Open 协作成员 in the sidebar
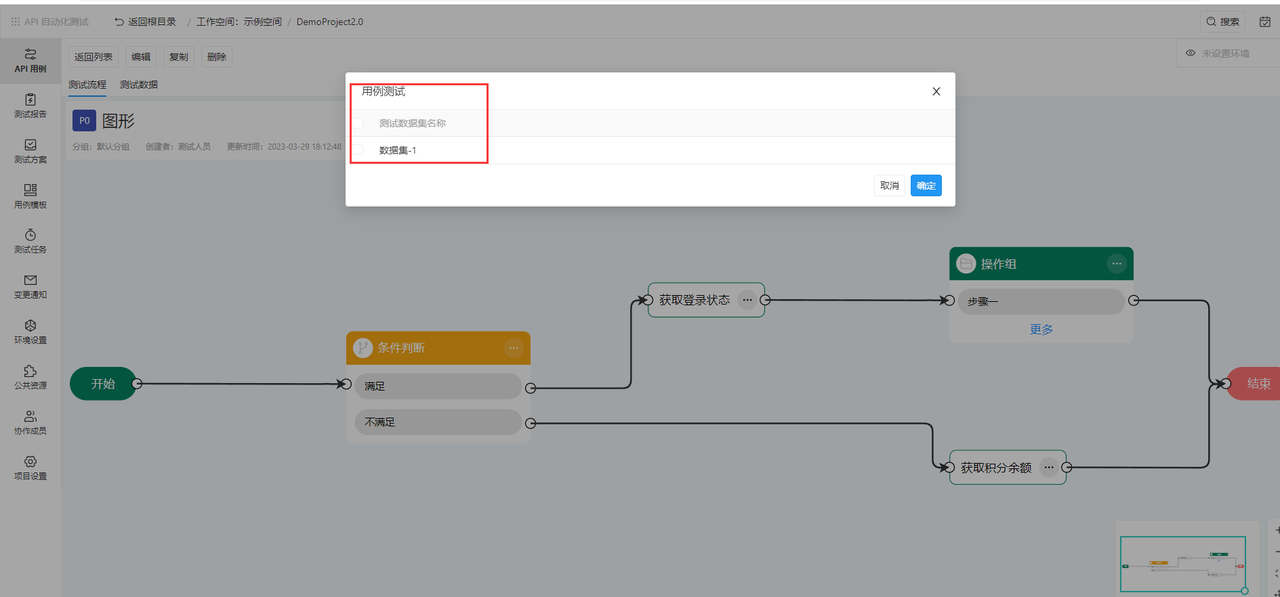Screen dimensions: 1280x597 click(x=30, y=423)
